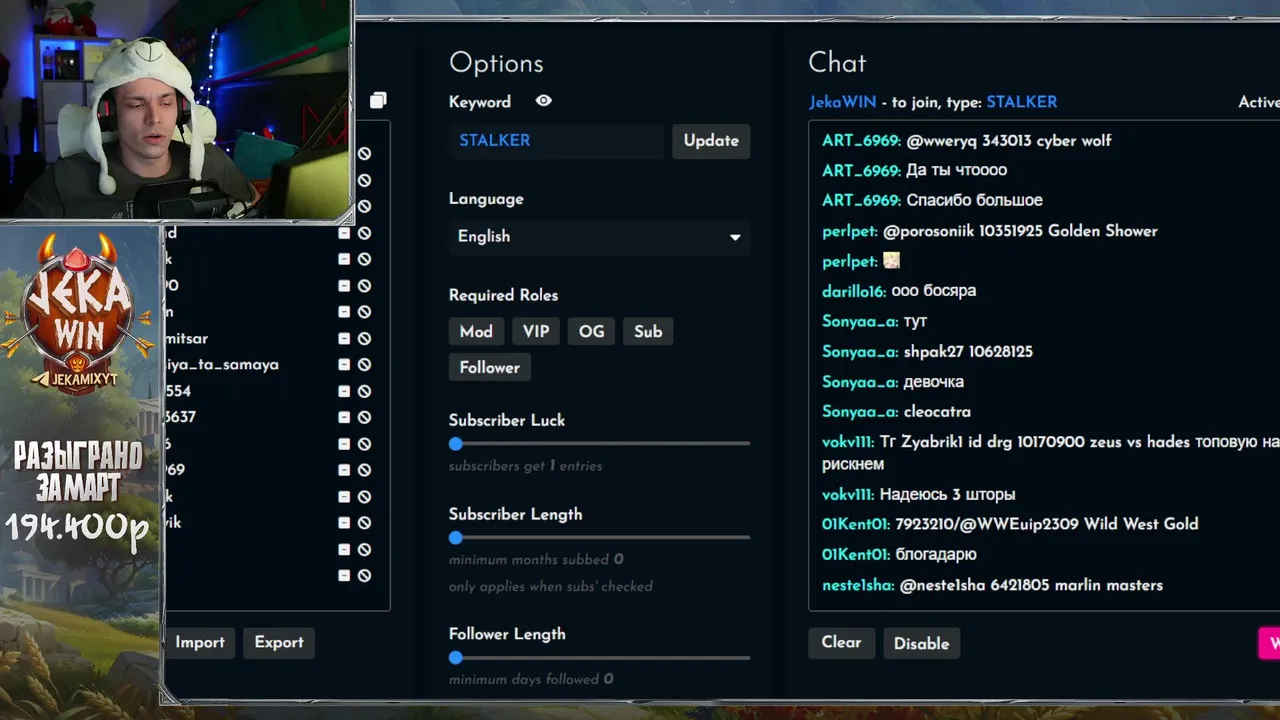
Task: Click the copy entries icon above the list
Action: pos(377,100)
